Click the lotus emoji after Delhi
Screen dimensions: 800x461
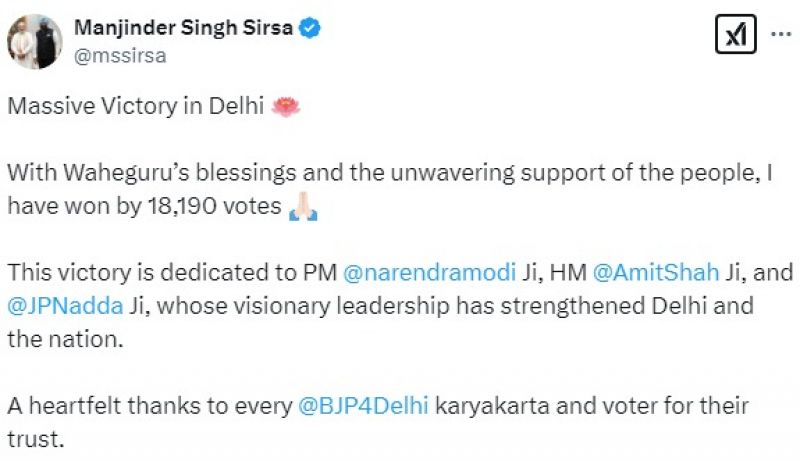click(x=286, y=108)
